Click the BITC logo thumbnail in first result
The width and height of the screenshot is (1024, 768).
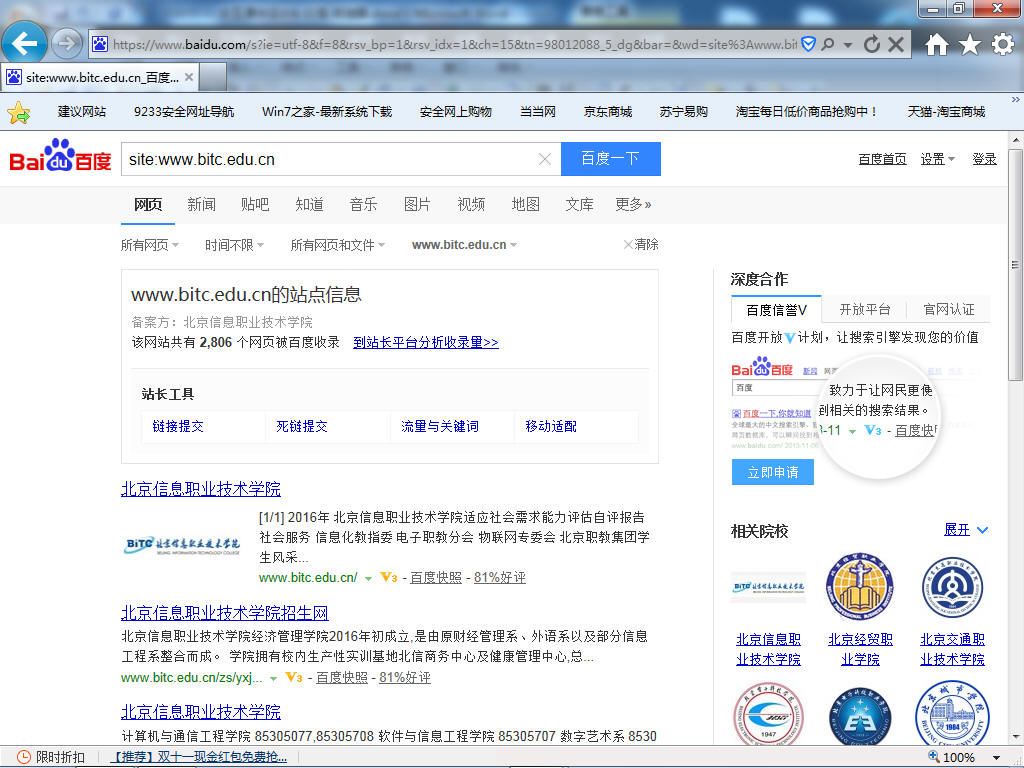pyautogui.click(x=182, y=547)
